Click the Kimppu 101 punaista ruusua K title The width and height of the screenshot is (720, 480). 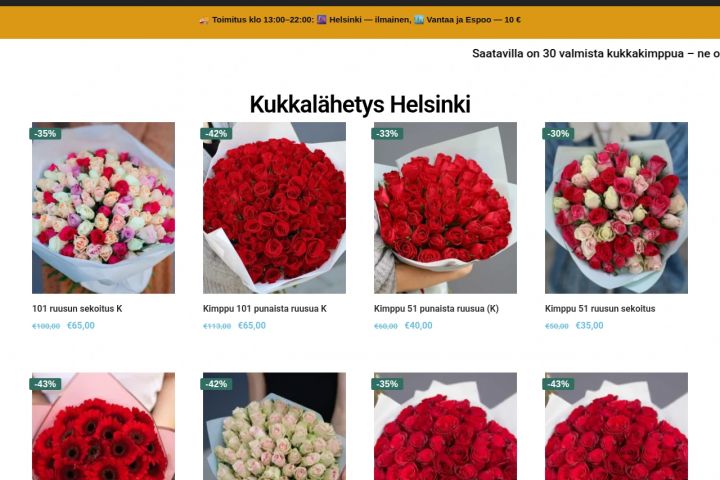265,309
